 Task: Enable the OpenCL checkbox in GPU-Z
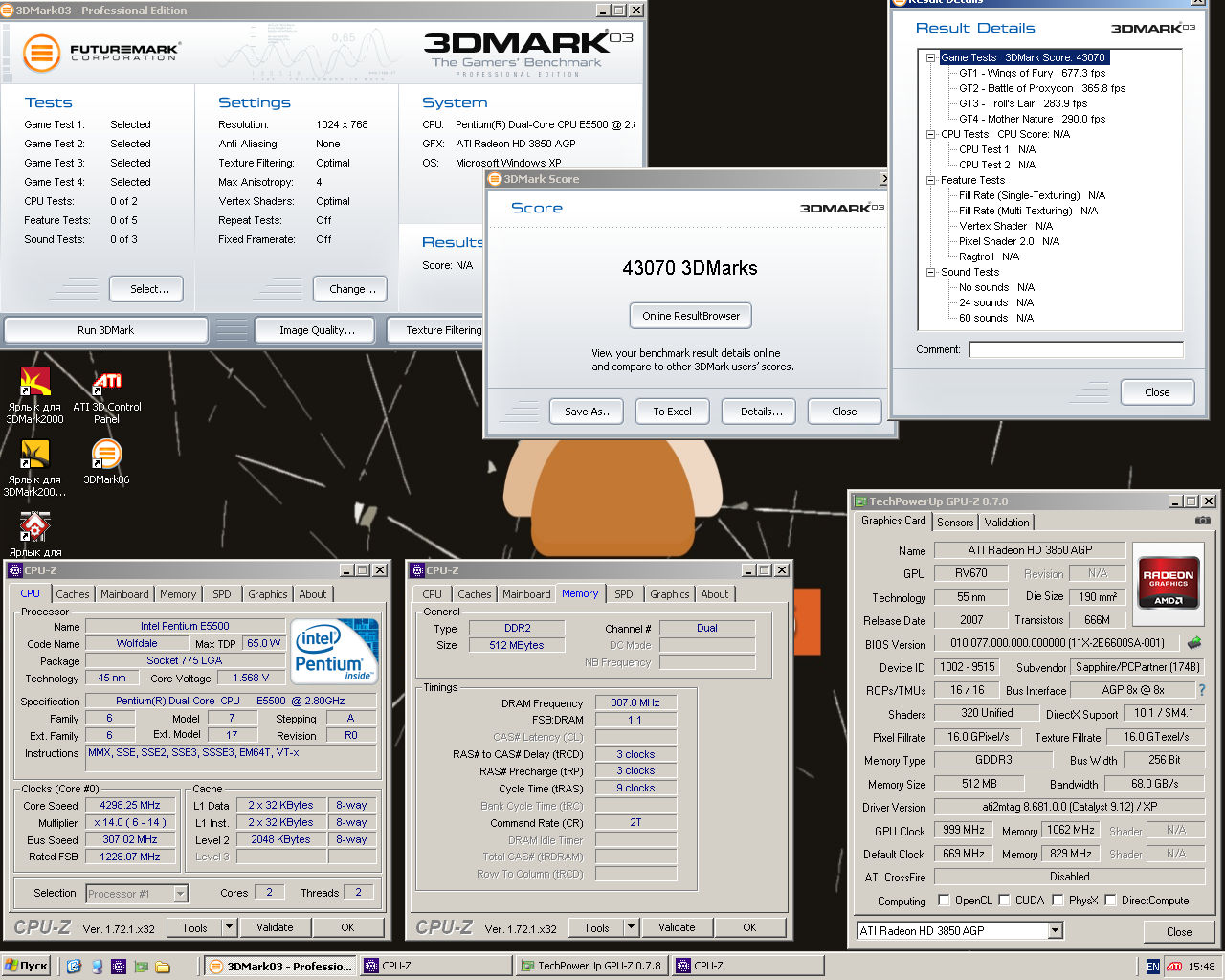(945, 901)
